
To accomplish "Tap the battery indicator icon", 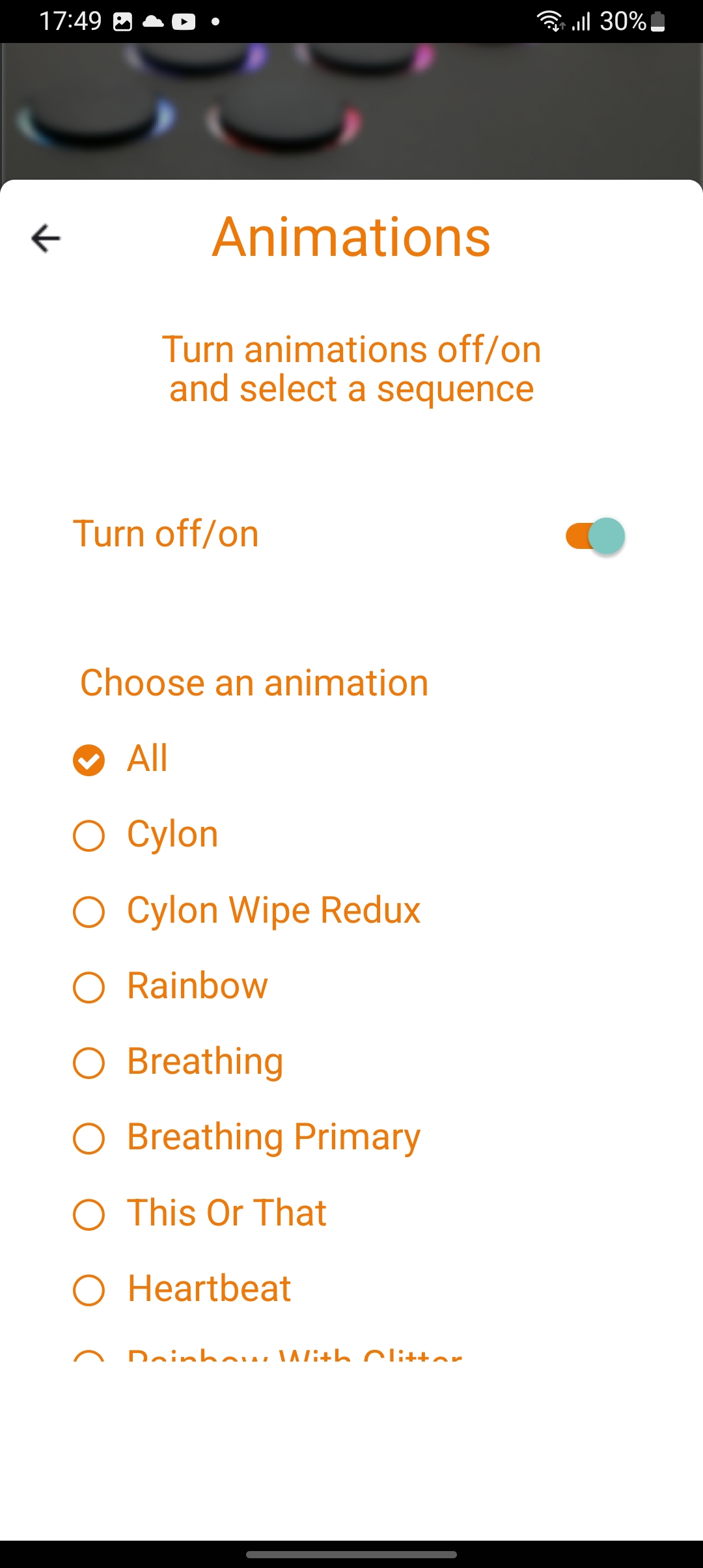I will point(658,21).
